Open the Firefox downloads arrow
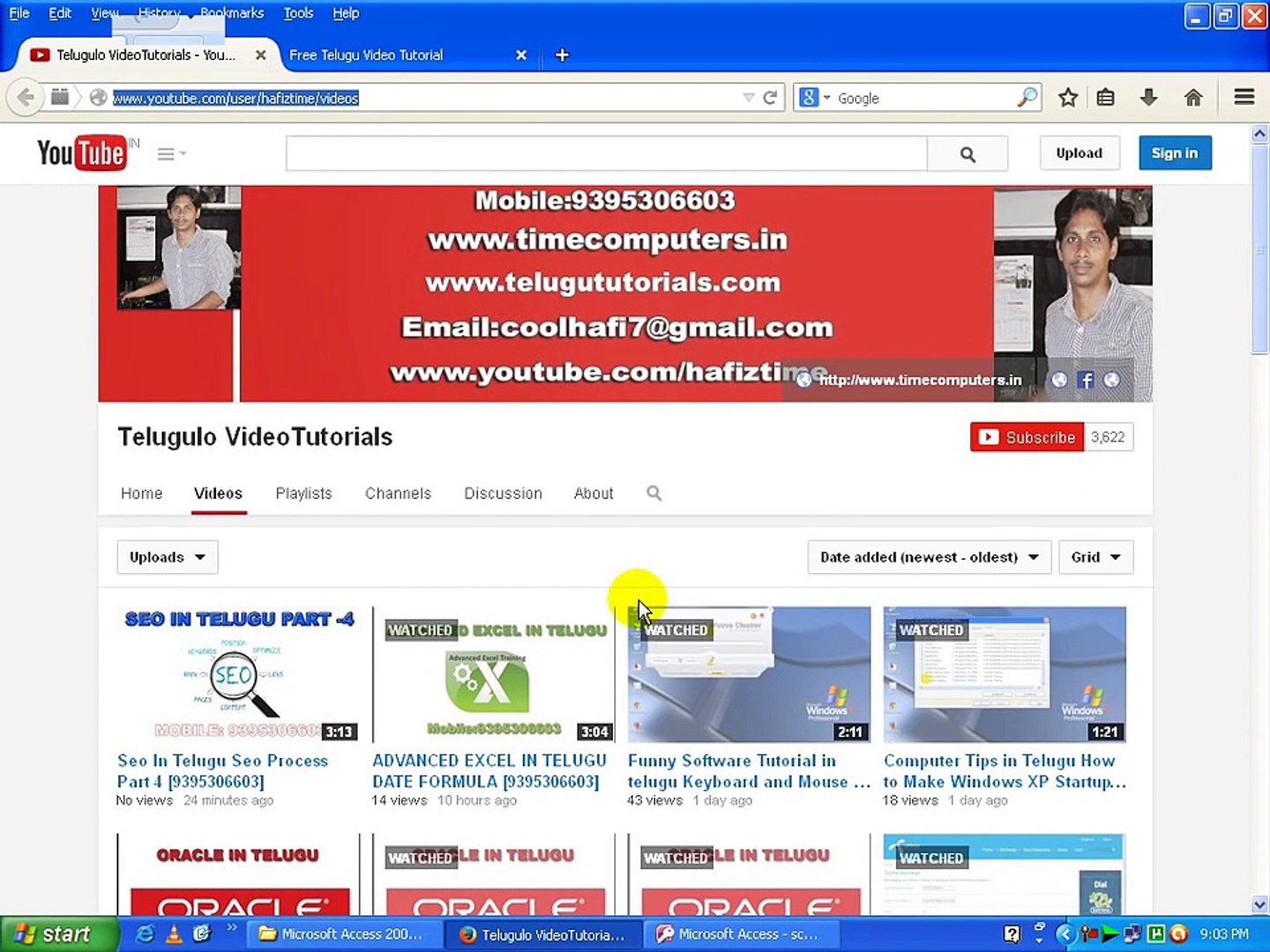 [1148, 98]
